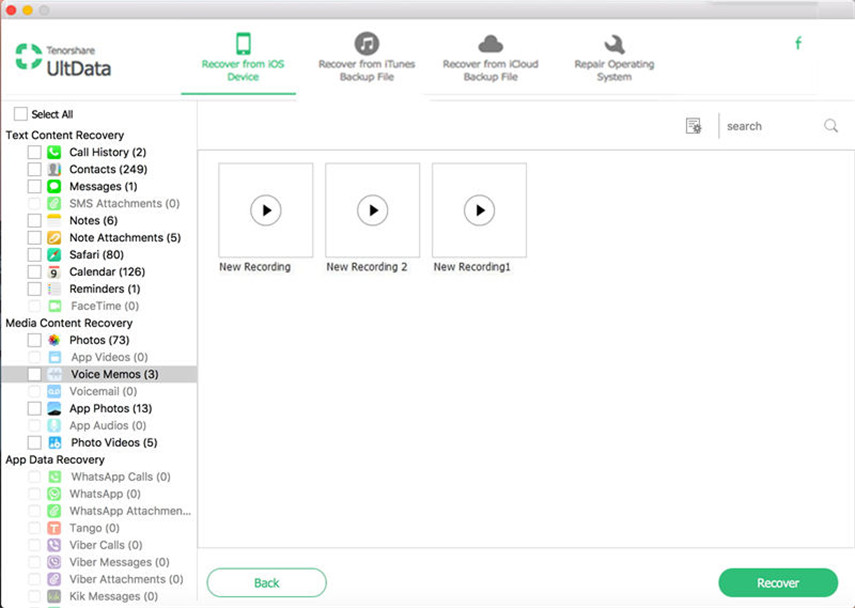Click the Media Content Recovery heading

click(x=69, y=323)
